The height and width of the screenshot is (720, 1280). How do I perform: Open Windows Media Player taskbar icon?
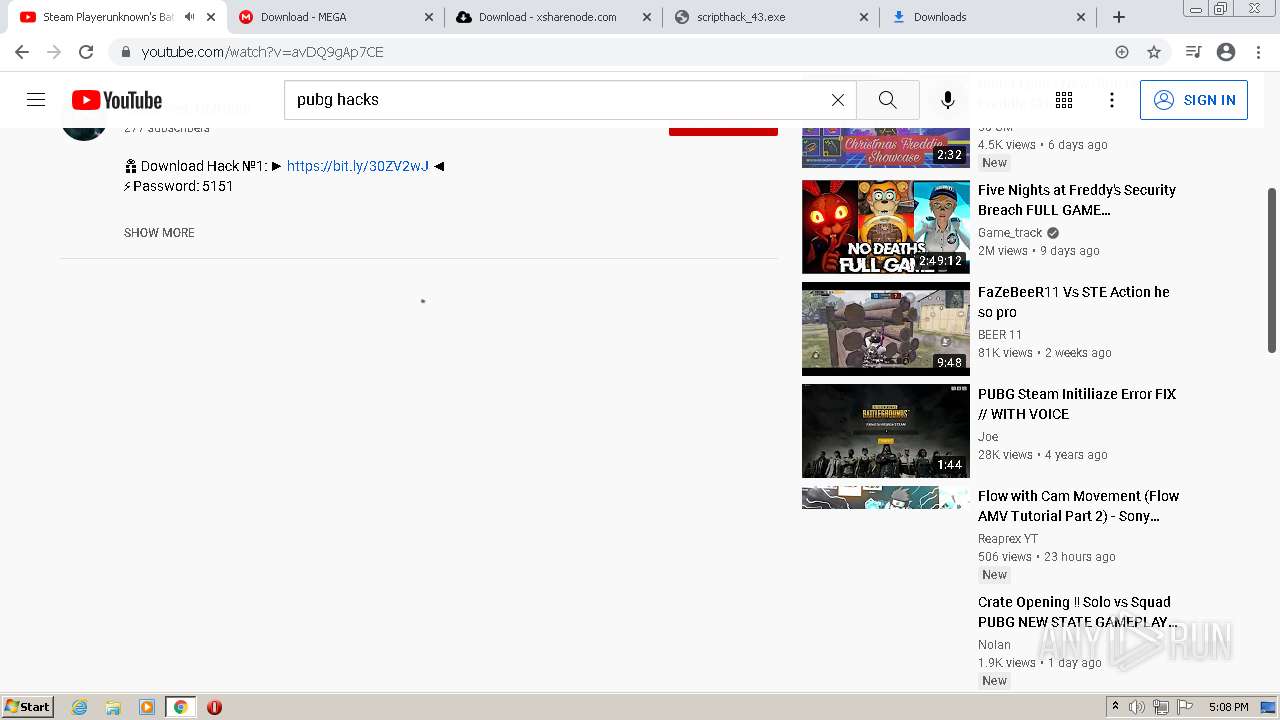tap(147, 707)
